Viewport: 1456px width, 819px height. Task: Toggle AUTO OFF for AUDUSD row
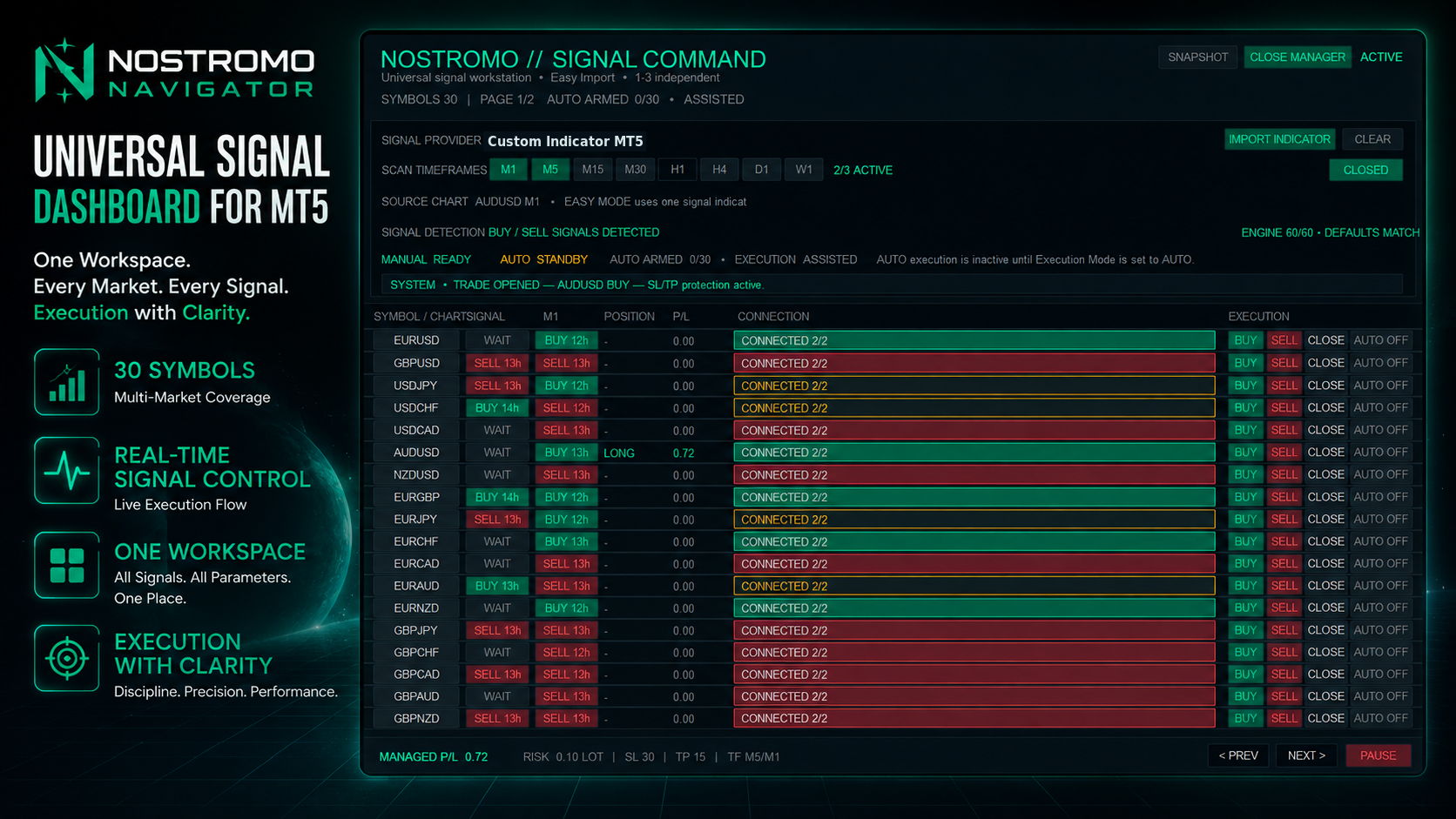click(x=1380, y=453)
